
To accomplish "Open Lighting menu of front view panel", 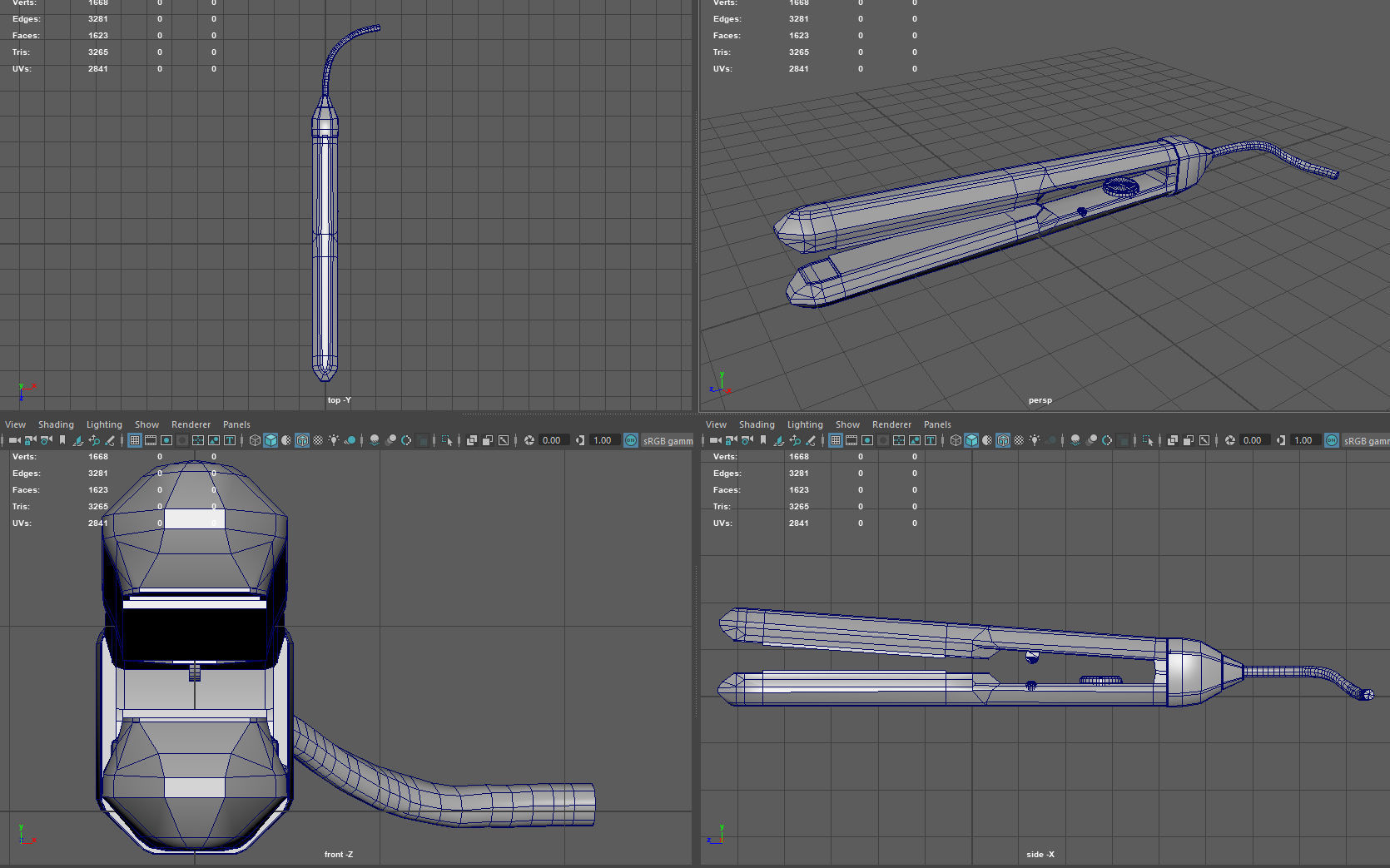I will point(104,424).
